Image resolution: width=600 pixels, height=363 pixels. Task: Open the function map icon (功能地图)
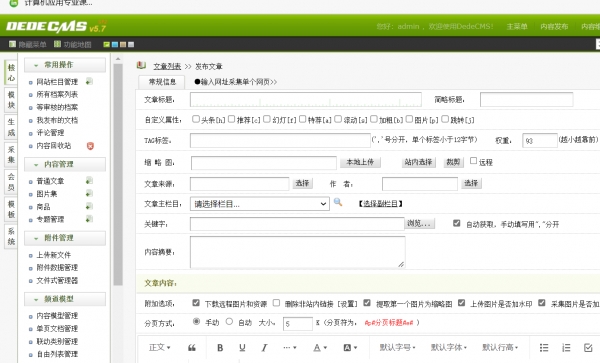tap(57, 44)
